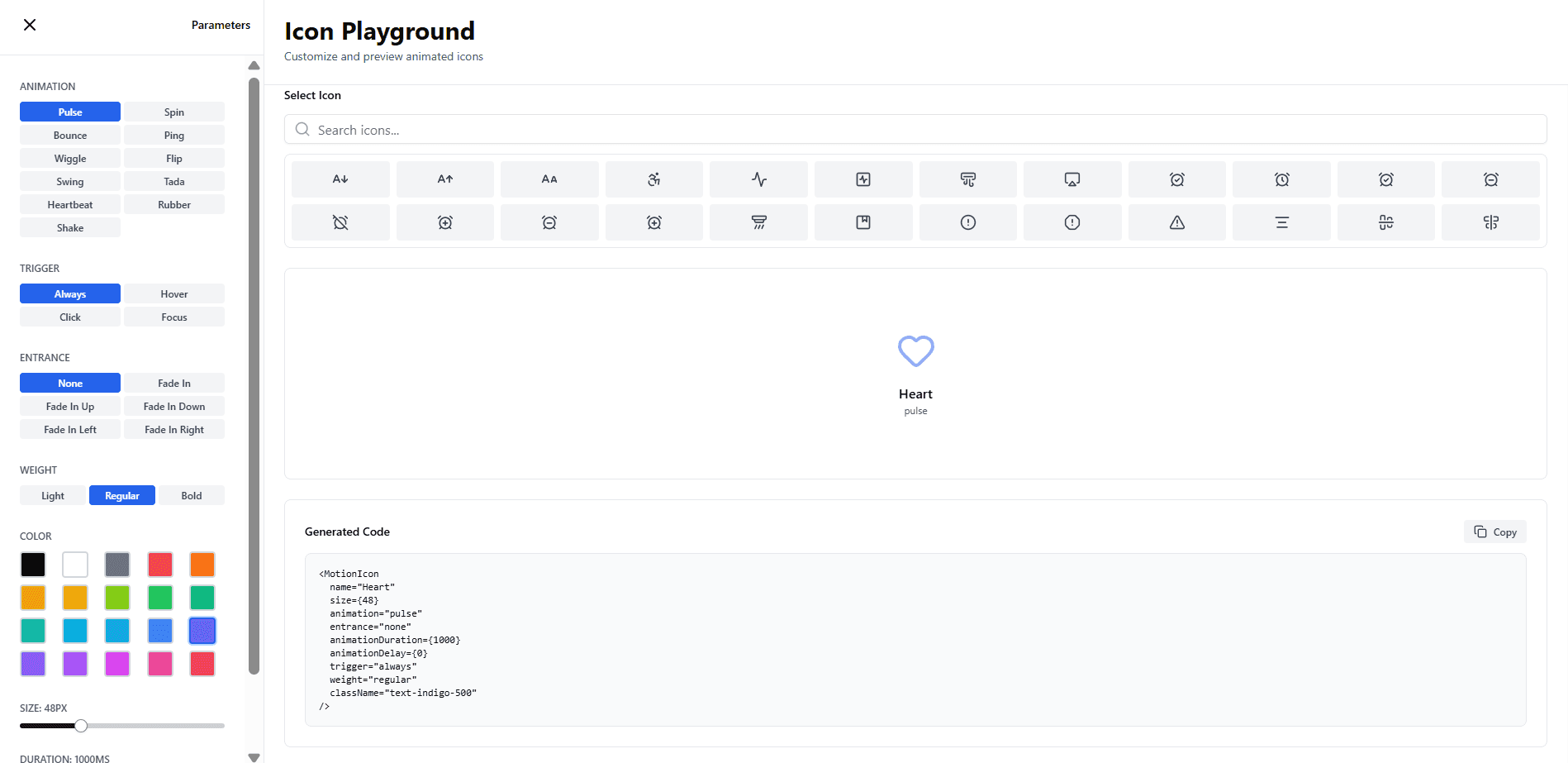The image size is (1568, 763).
Task: Choose the crossed-out alarm clock icon
Action: [x=340, y=222]
